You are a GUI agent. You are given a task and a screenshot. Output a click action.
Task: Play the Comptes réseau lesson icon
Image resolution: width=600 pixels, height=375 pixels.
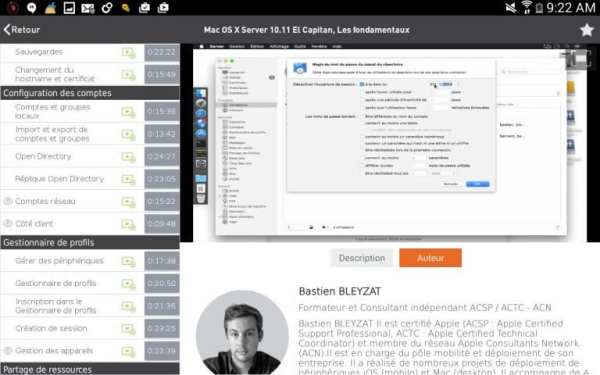(x=129, y=202)
